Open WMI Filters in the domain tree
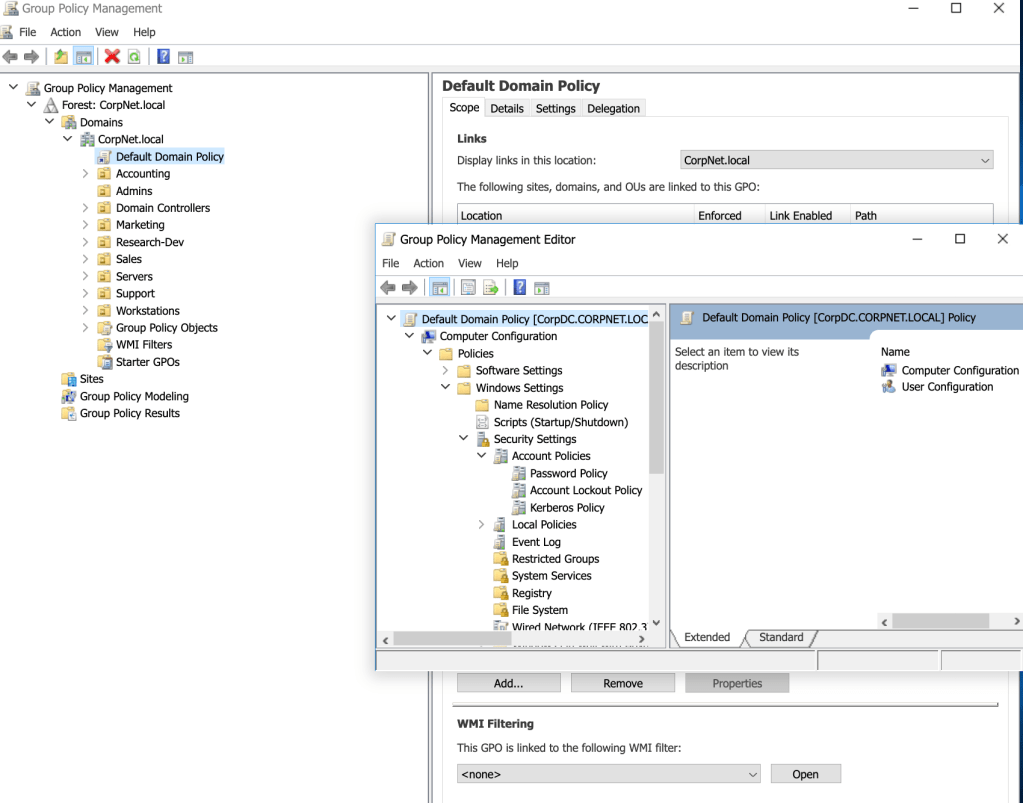1023x803 pixels. 144,345
